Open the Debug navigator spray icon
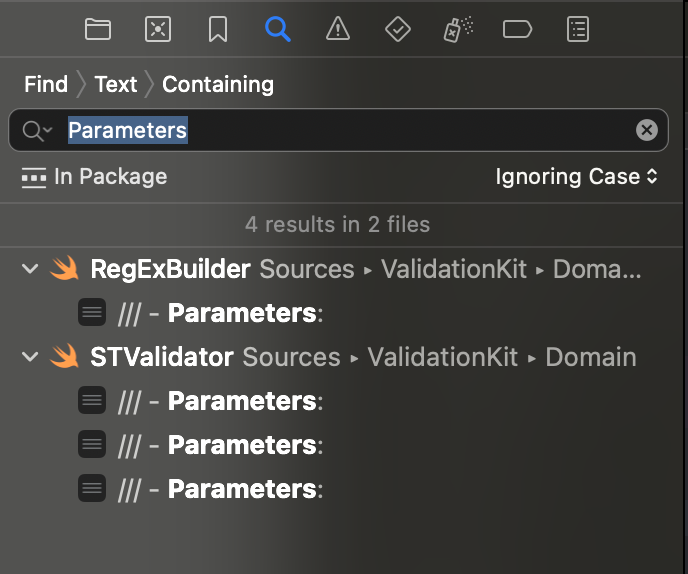Image resolution: width=688 pixels, height=574 pixels. 458,29
